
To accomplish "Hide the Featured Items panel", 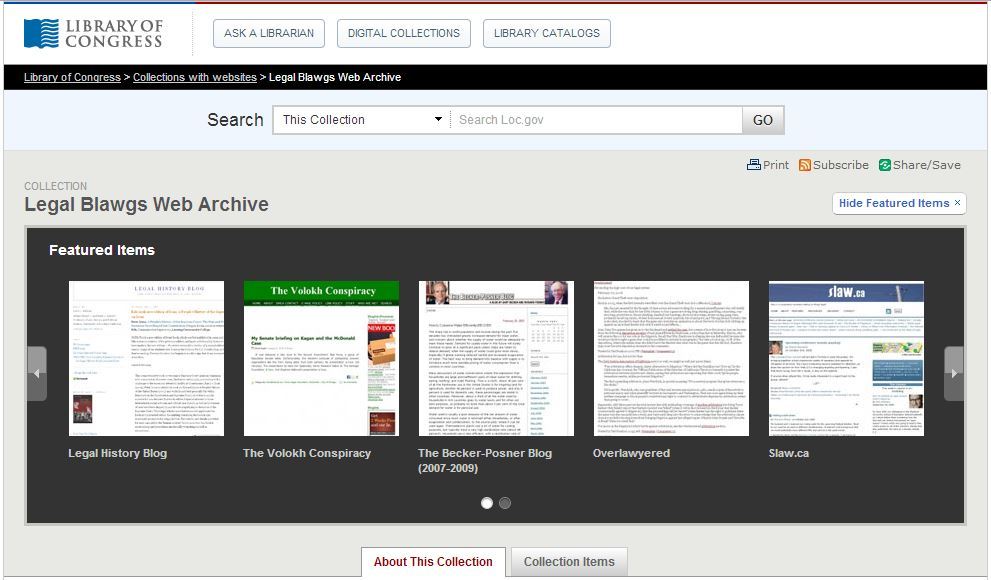I will (899, 203).
